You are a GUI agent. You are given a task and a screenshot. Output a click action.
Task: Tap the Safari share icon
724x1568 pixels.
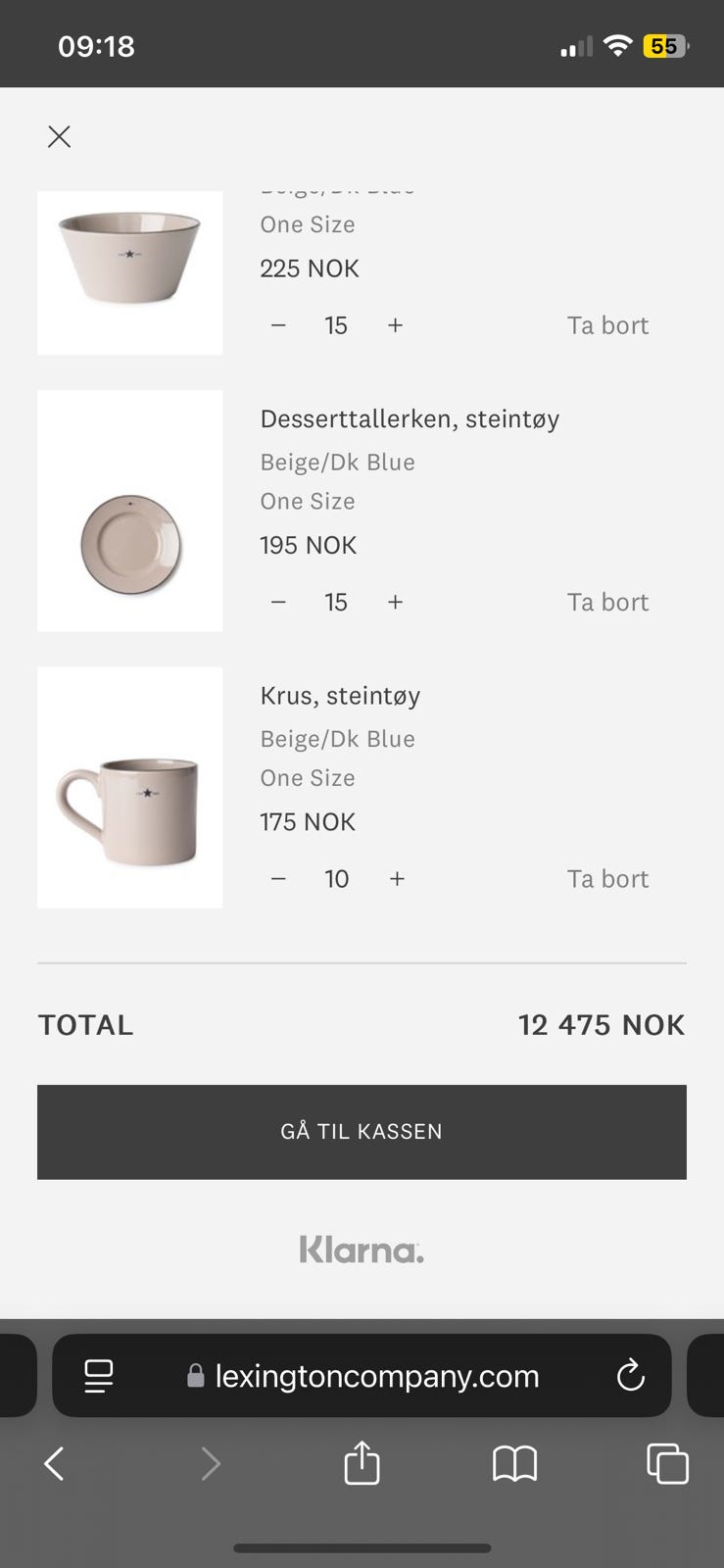tap(362, 1464)
